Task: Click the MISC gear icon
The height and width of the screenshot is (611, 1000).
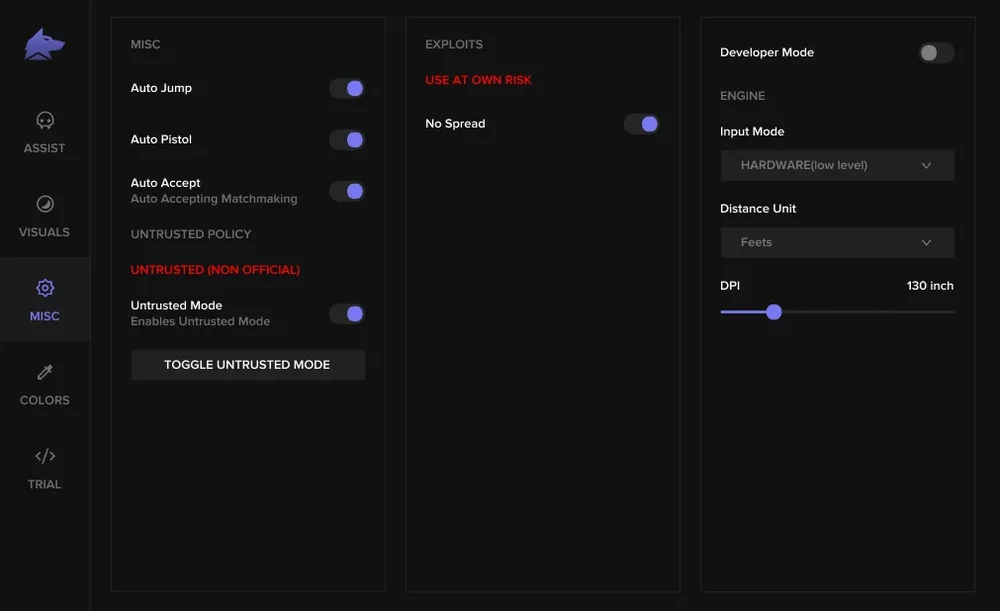Action: [44, 287]
